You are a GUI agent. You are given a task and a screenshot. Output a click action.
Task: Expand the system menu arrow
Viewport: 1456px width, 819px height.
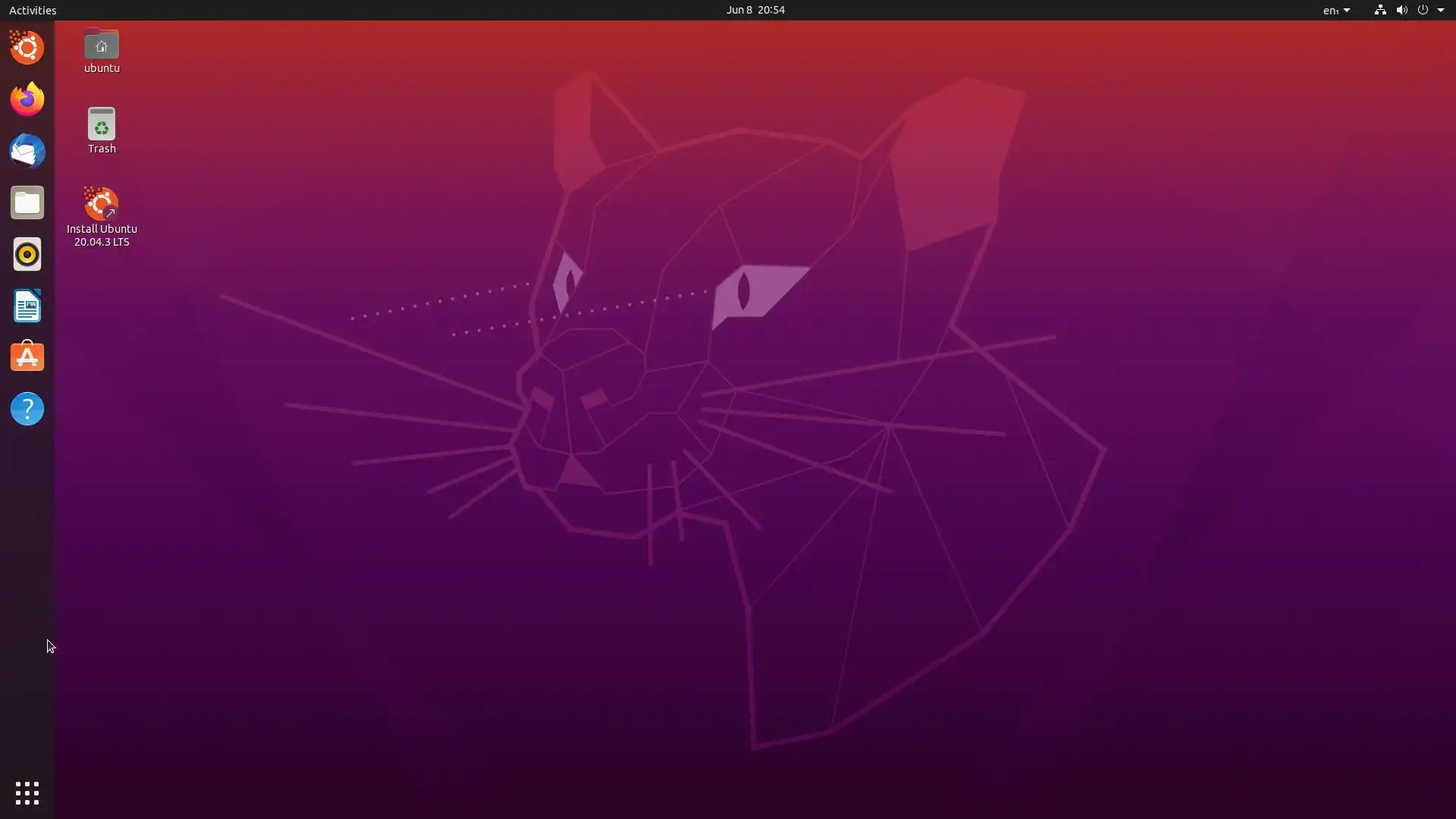point(1441,10)
